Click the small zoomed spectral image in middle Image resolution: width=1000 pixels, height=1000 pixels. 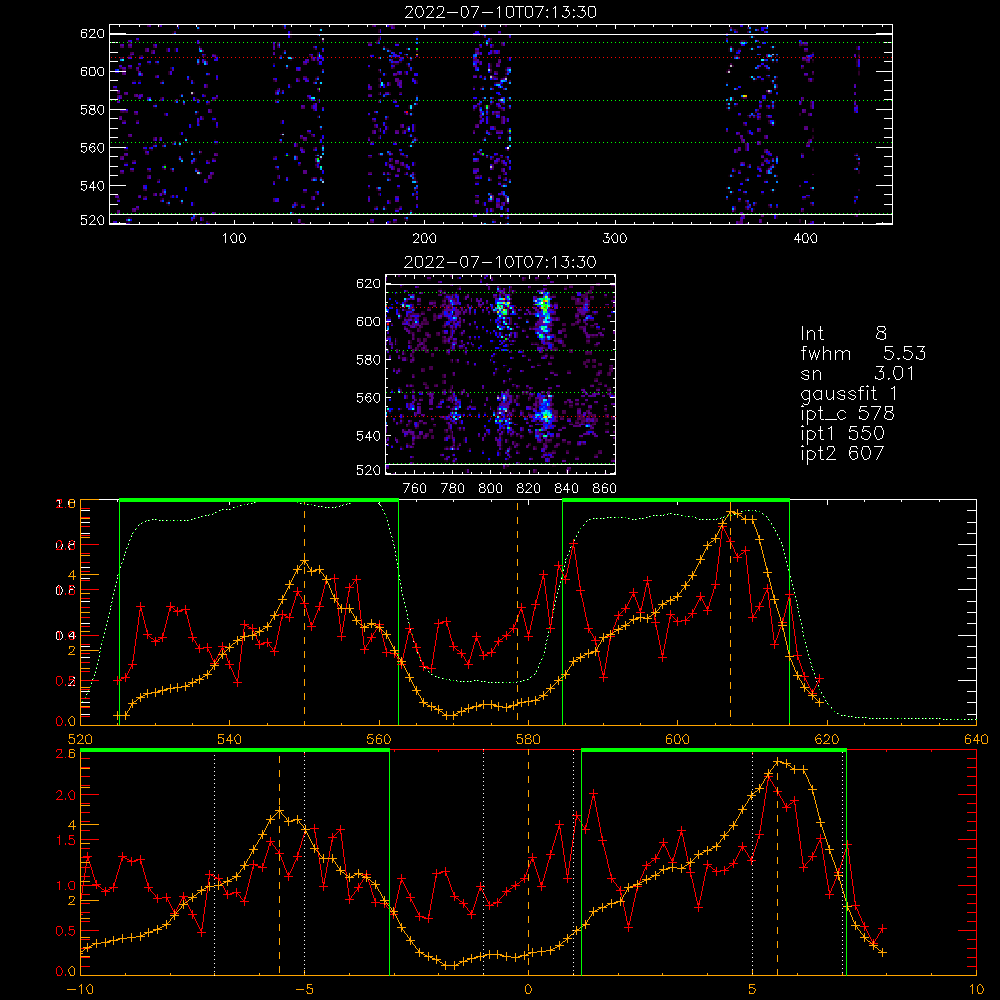(500, 374)
